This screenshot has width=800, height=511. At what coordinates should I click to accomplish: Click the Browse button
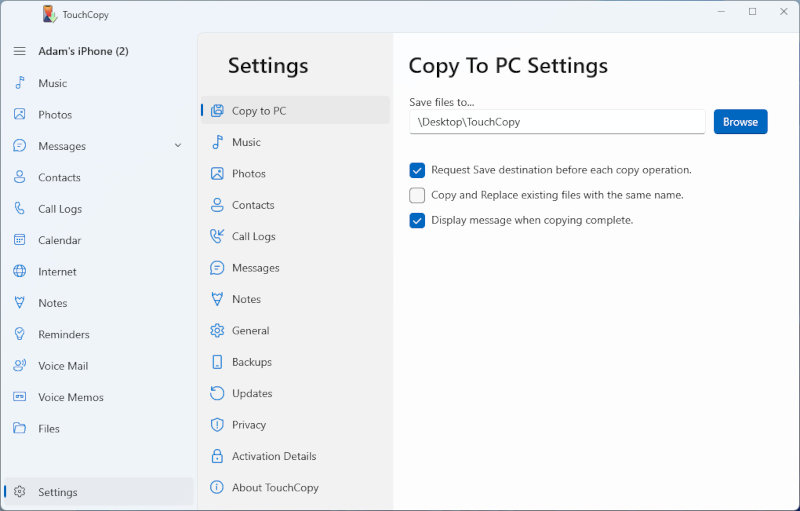point(740,122)
